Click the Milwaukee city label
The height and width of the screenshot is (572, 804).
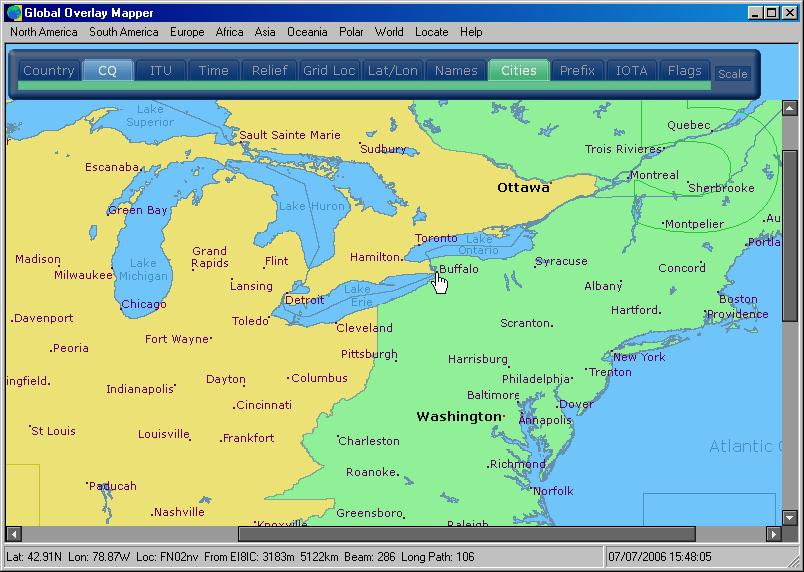(83, 276)
